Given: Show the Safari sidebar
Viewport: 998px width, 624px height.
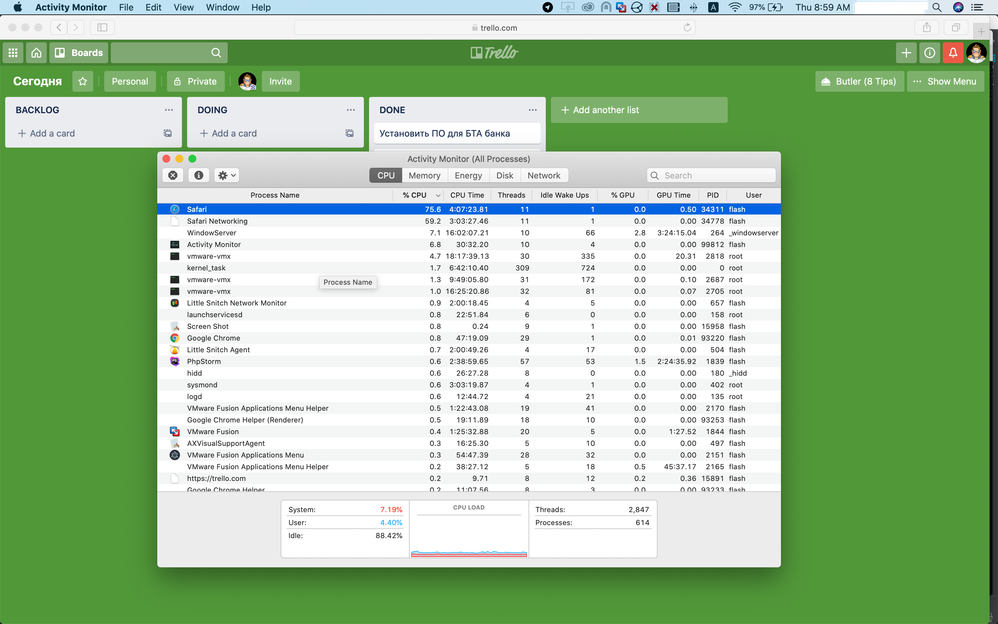Looking at the screenshot, I should [102, 27].
